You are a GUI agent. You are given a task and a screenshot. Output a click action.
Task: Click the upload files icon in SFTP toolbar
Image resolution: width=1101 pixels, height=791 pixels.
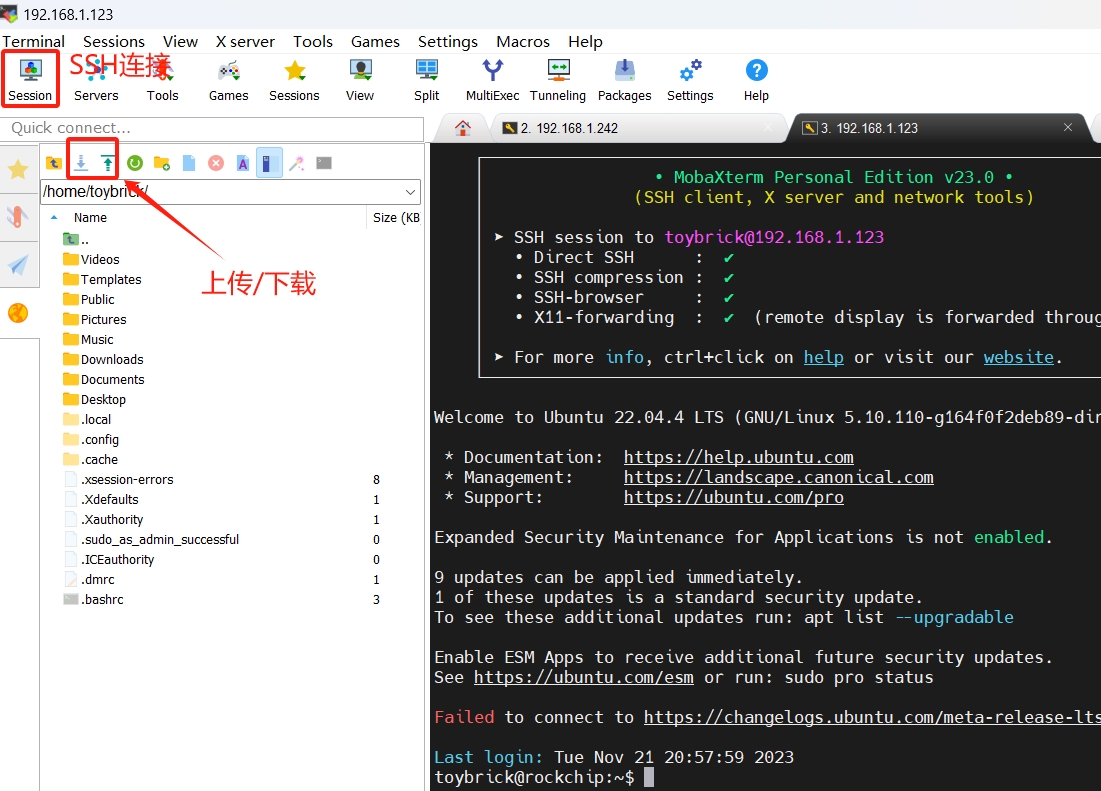pyautogui.click(x=107, y=164)
